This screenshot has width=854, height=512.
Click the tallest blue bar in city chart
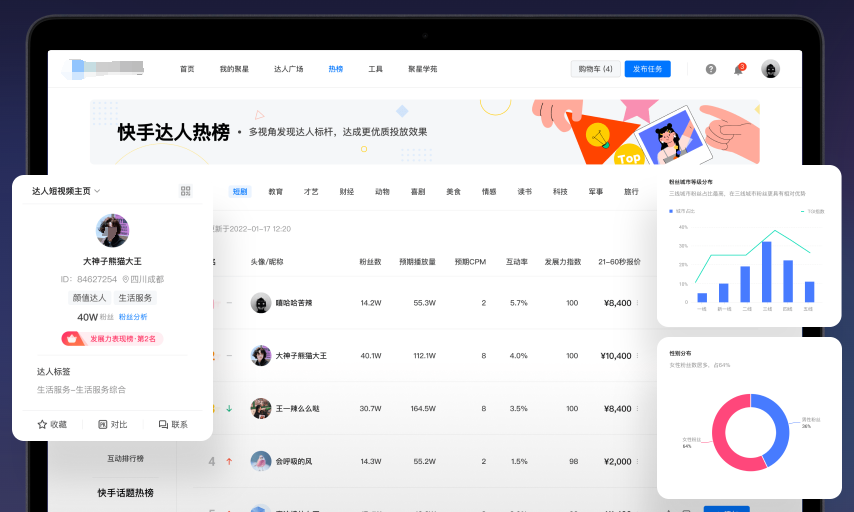point(766,272)
